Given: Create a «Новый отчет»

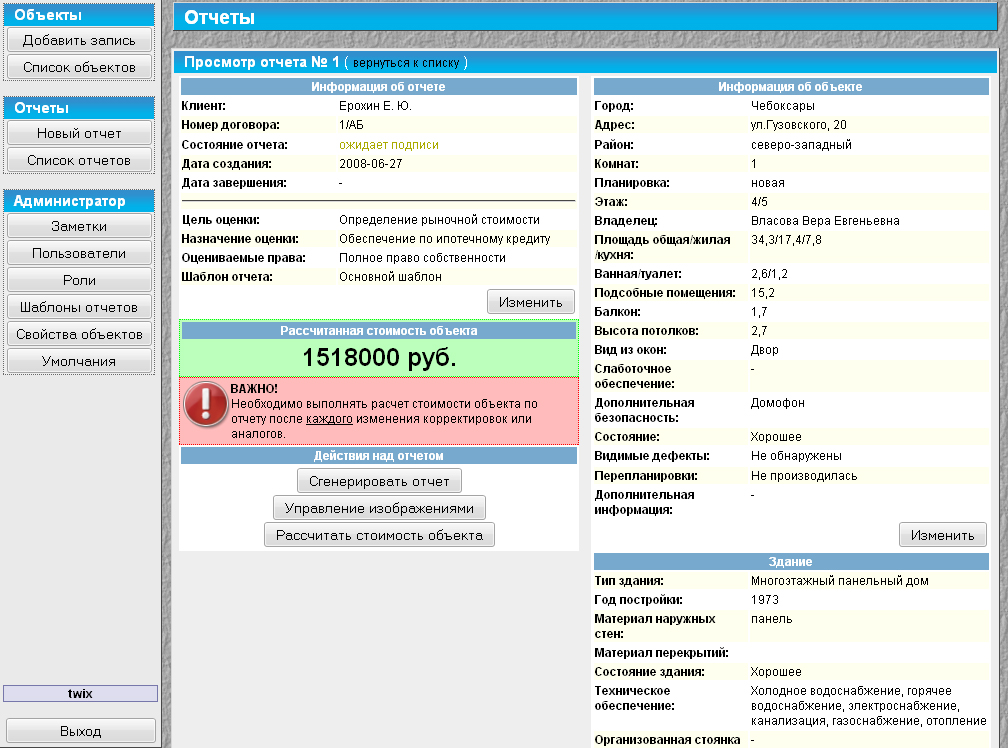Looking at the screenshot, I should coord(79,132).
